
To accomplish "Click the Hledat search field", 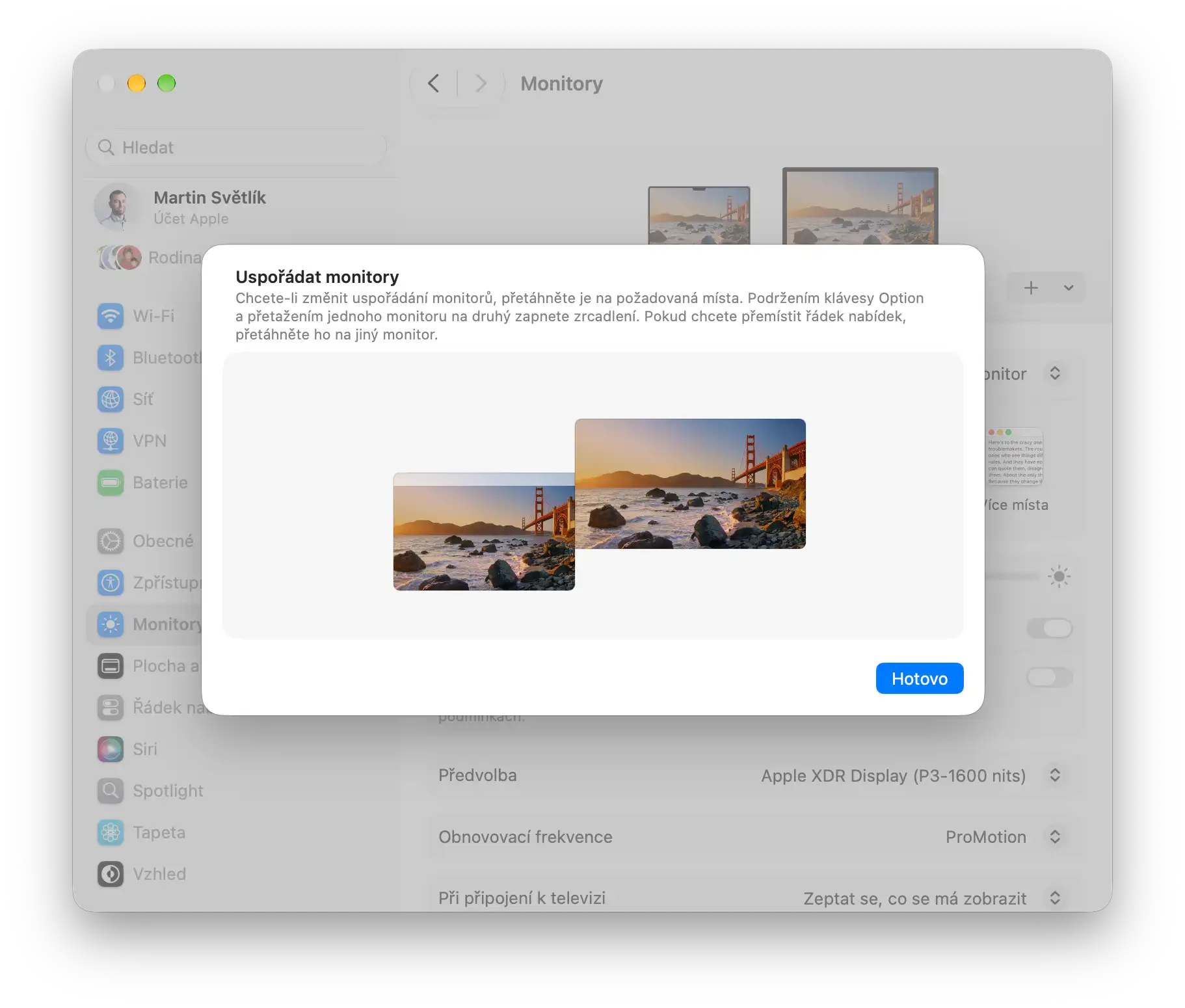I will coord(236,148).
